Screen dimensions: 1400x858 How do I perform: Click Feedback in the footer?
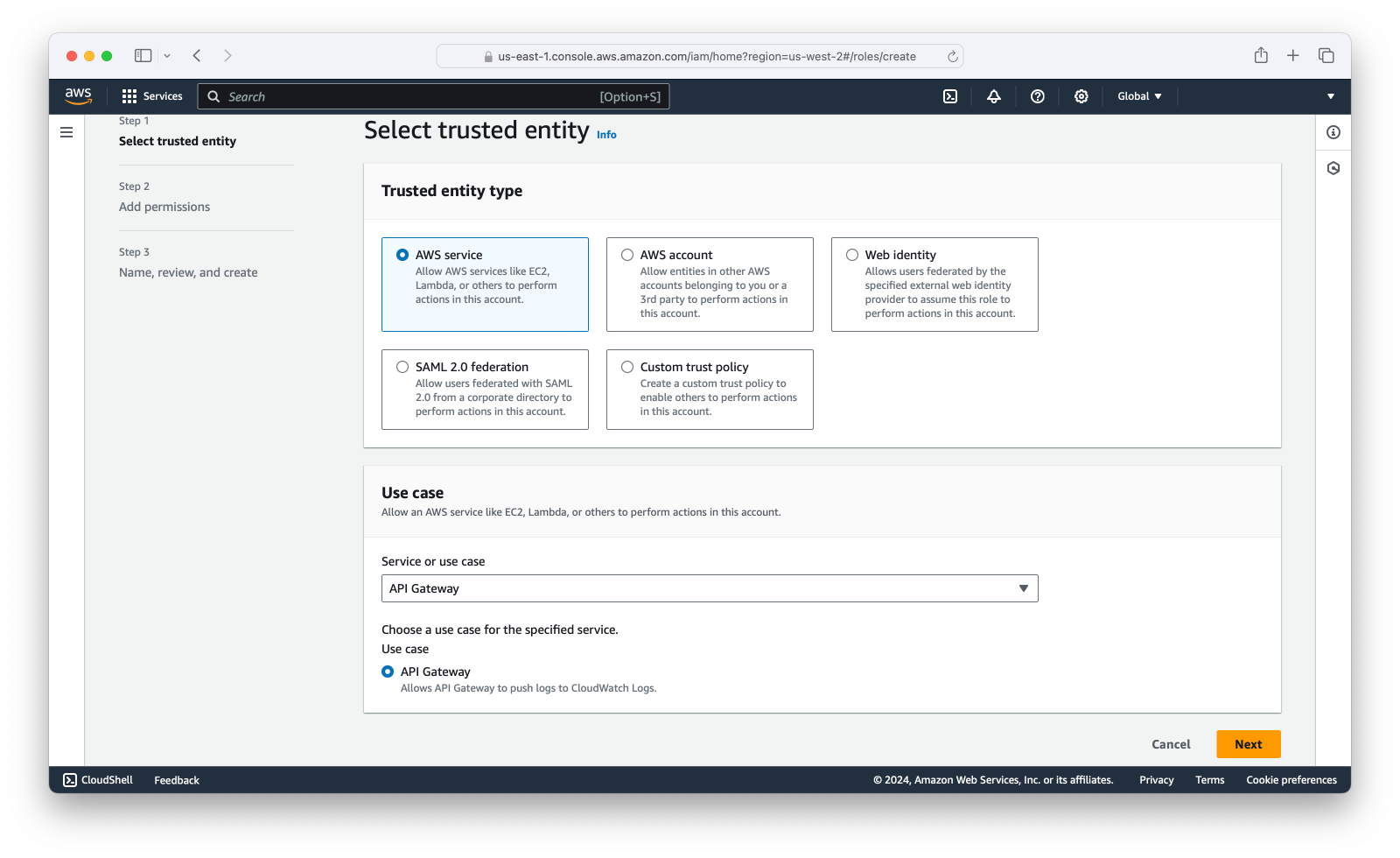coord(177,780)
